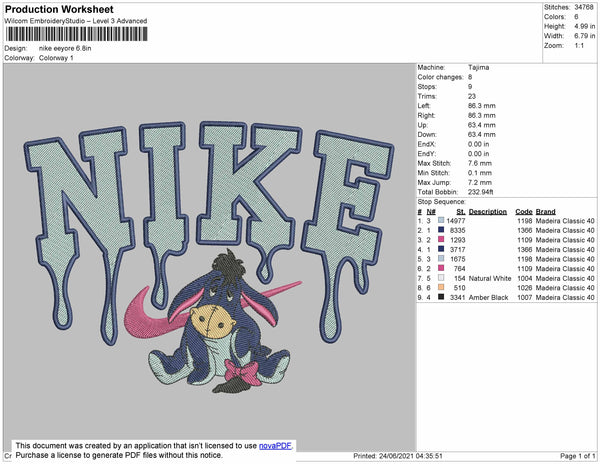This screenshot has width=600, height=464.
Task: Select stop 3 pink swatch with 1293 stitches
Action: click(441, 240)
